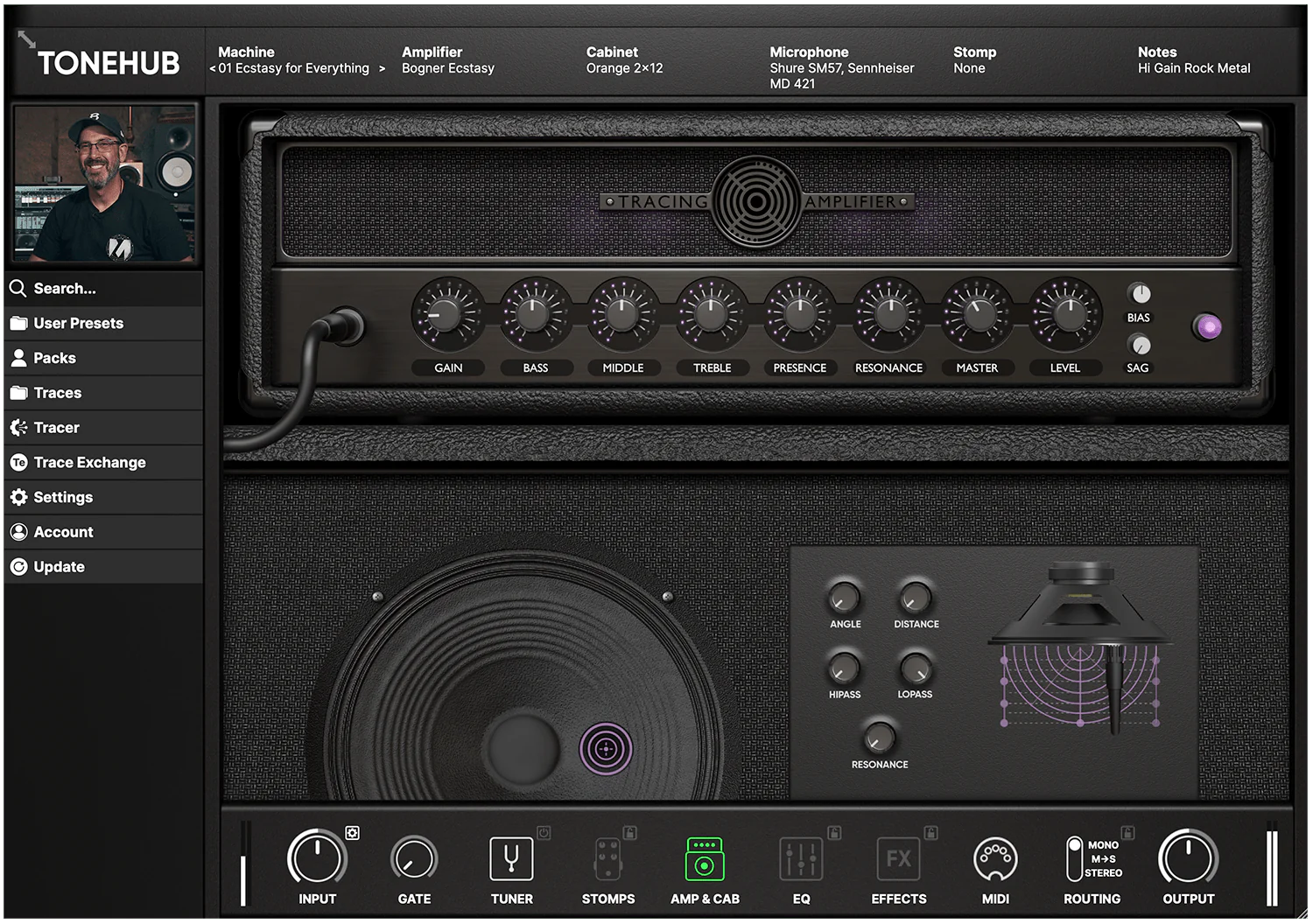1313x924 pixels.
Task: Click the Sag mini knob
Action: coord(1139,344)
